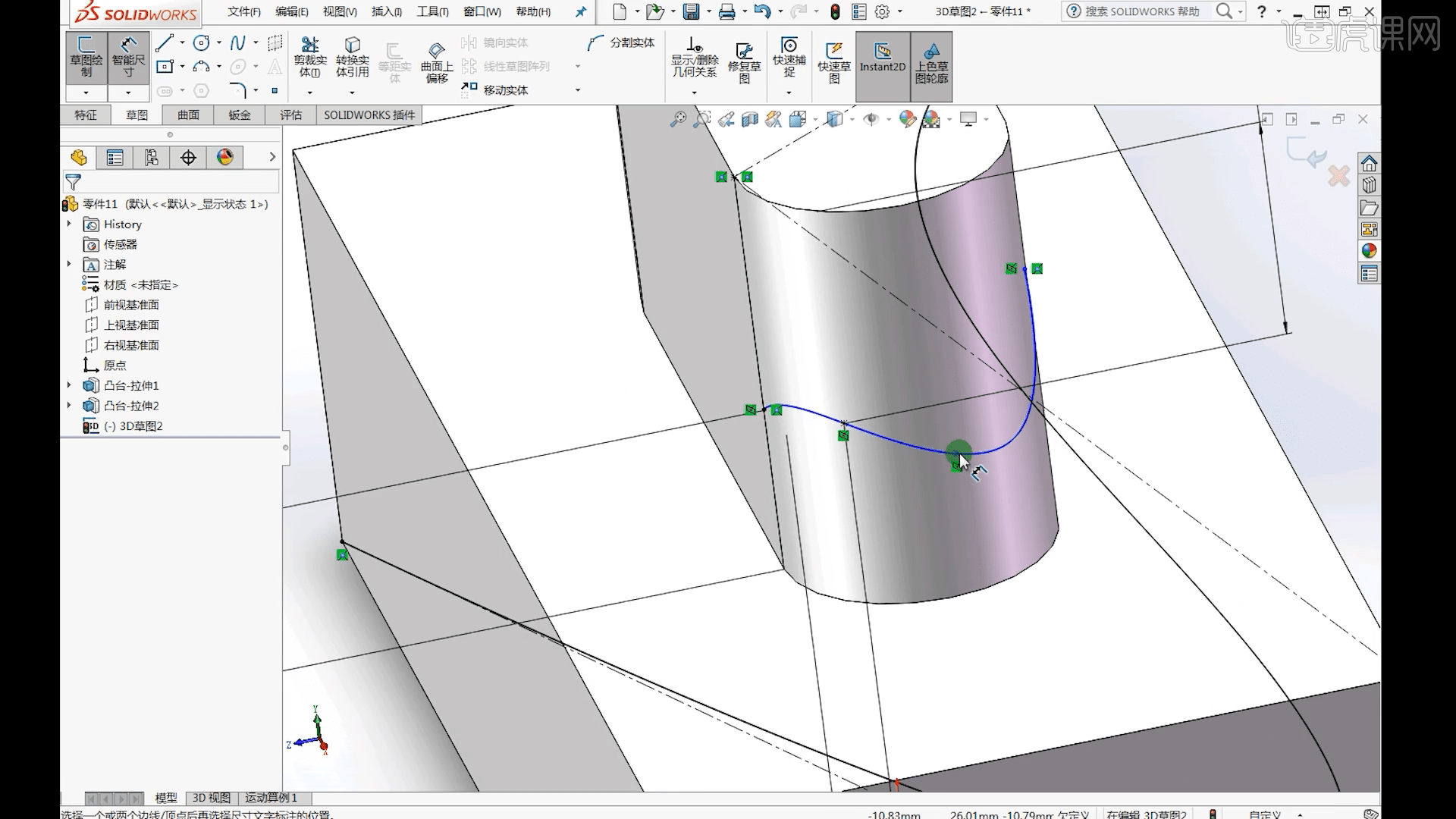Select the Centerpoint Arc tool

pos(201,67)
